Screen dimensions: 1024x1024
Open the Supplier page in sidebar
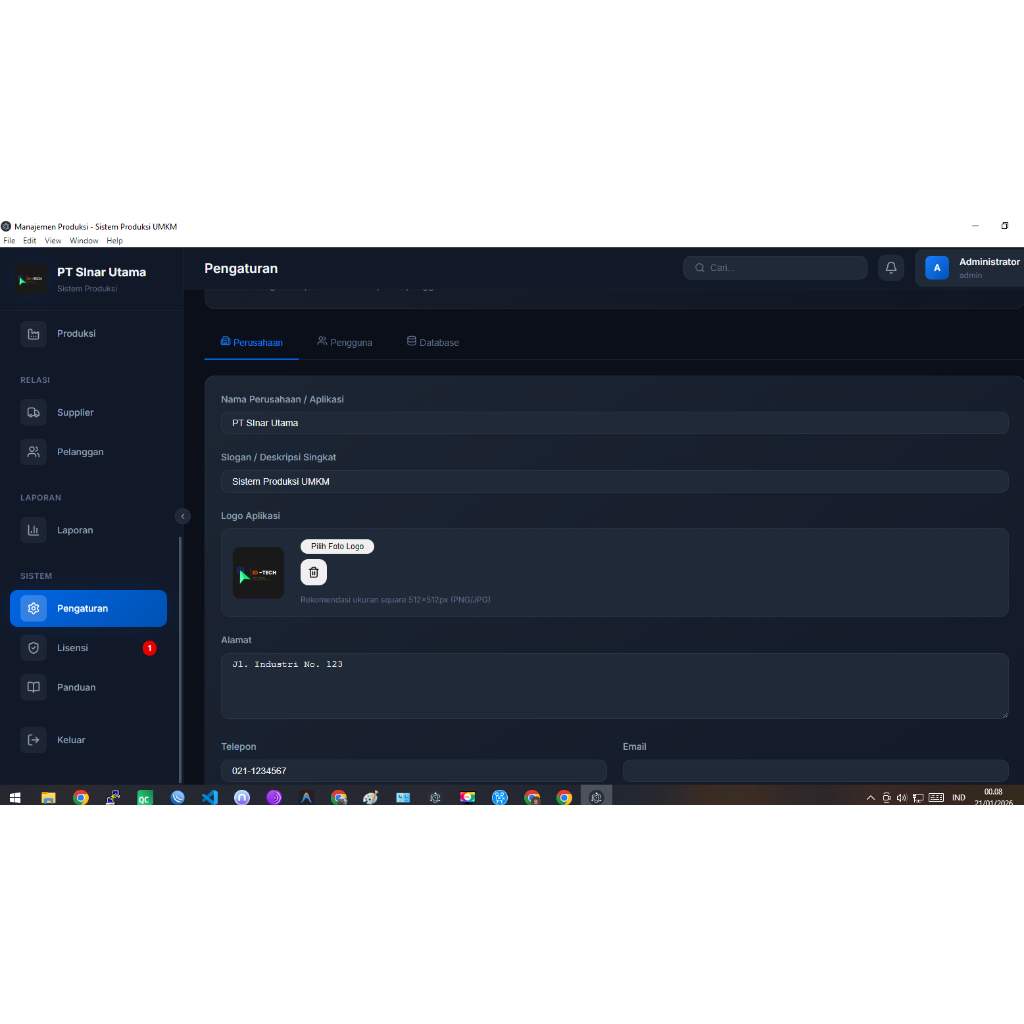[88, 413]
